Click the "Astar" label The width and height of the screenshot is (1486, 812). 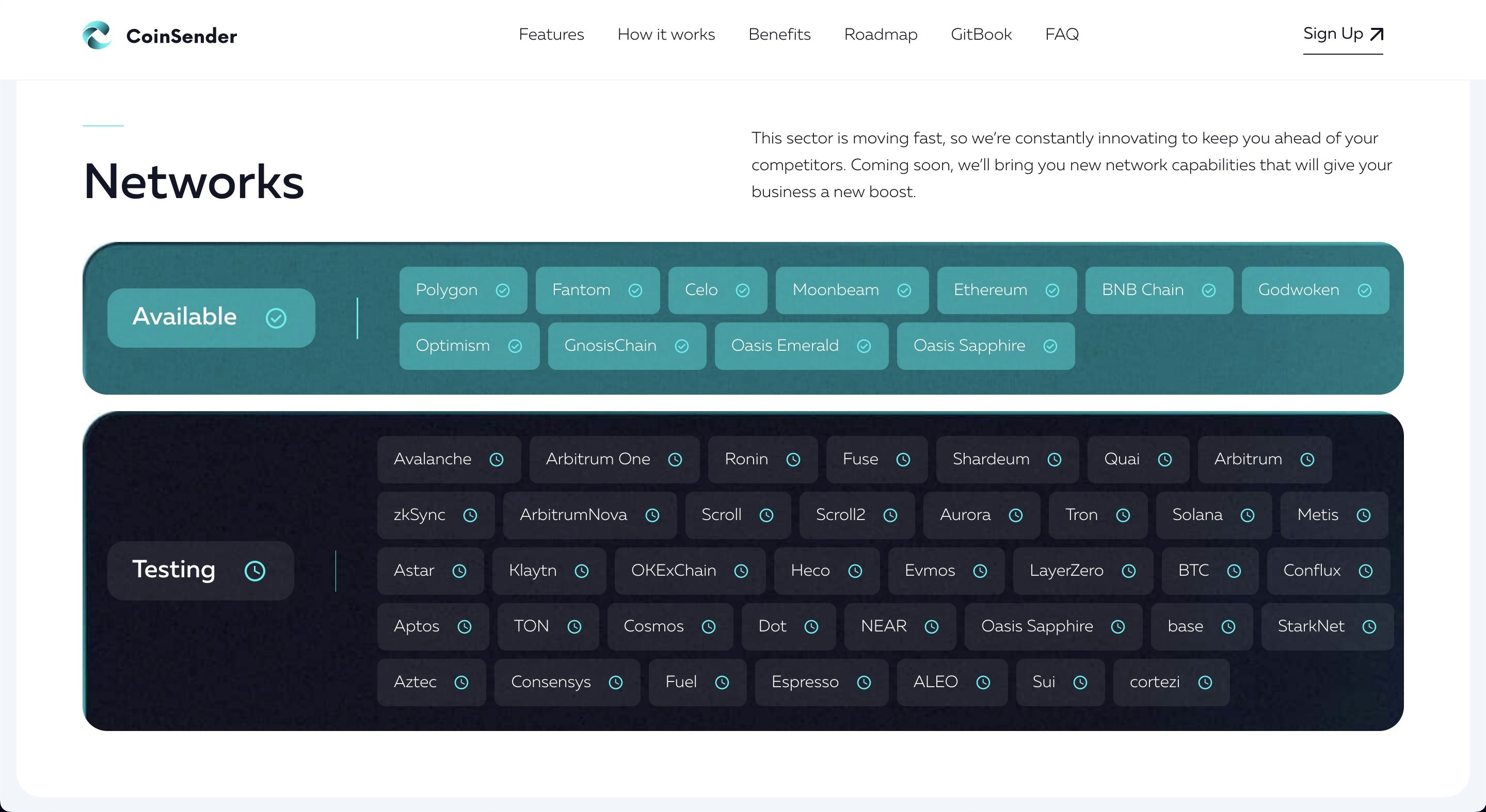pos(413,571)
